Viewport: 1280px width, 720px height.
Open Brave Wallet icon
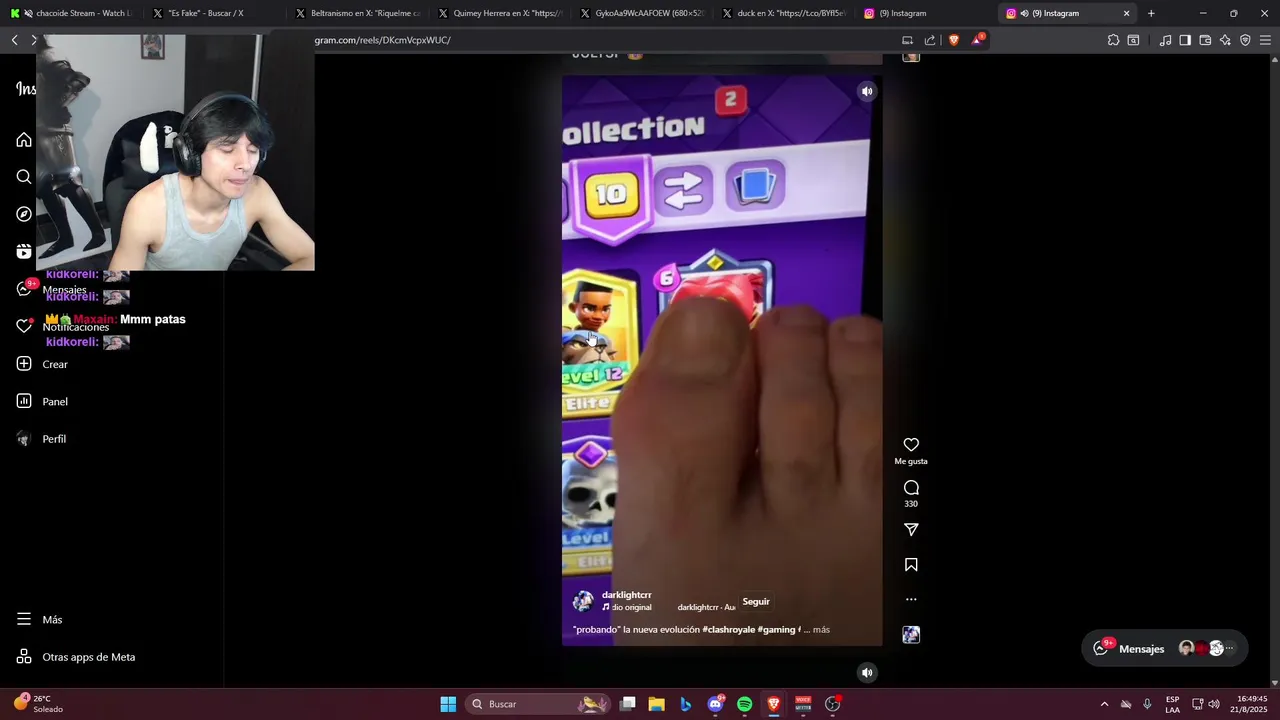(x=1205, y=40)
